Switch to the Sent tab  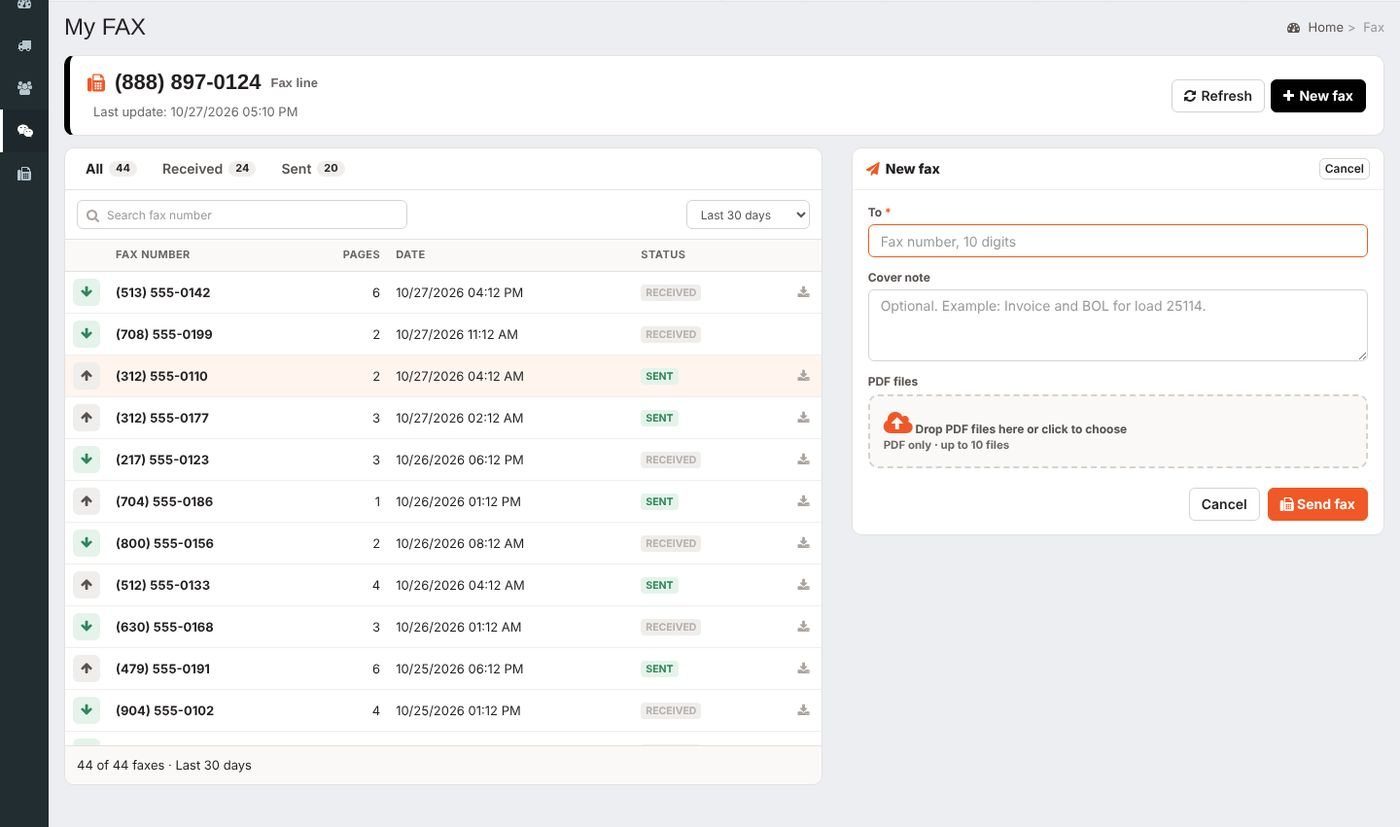pyautogui.click(x=312, y=168)
